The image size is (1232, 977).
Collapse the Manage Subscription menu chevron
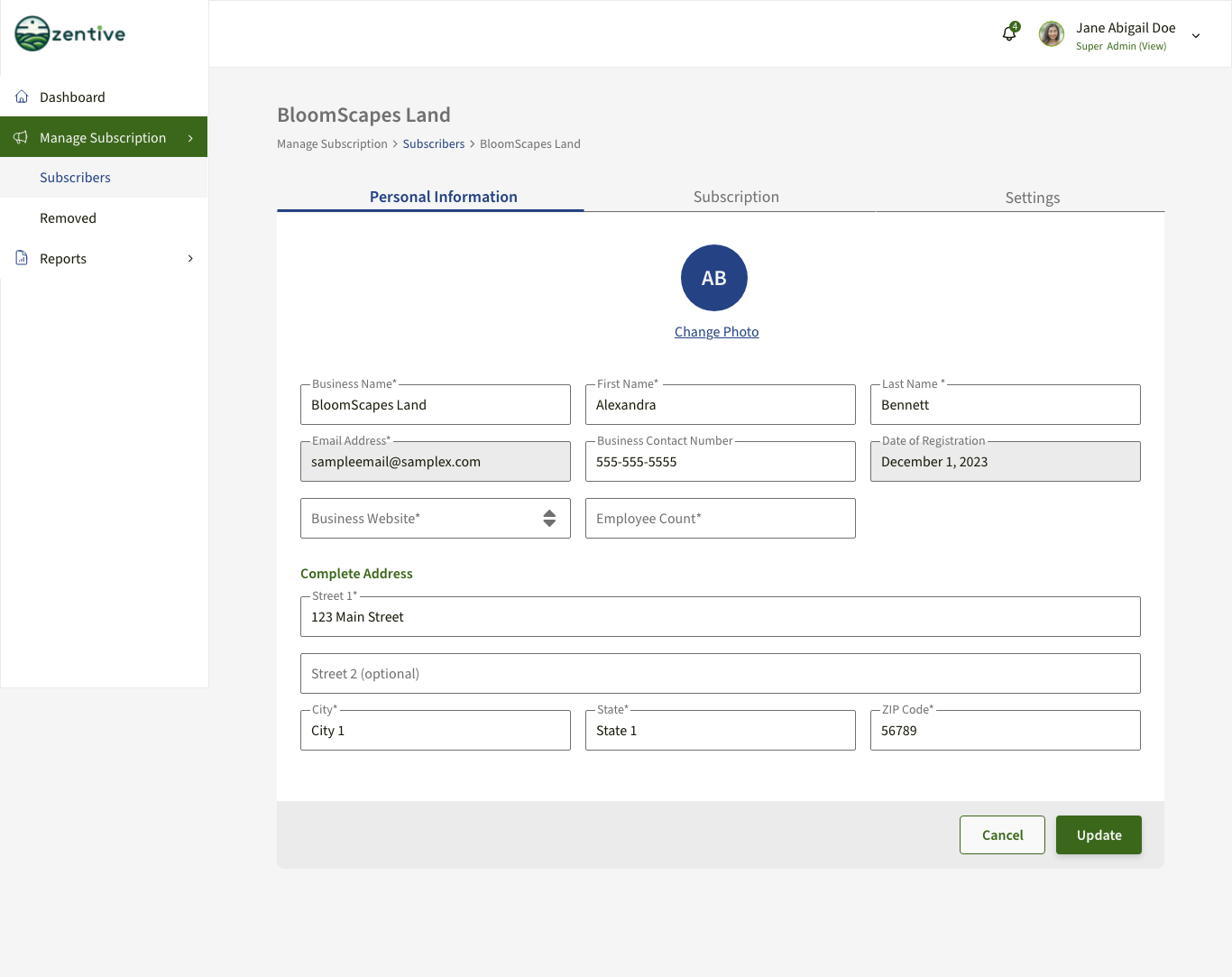tap(190, 138)
